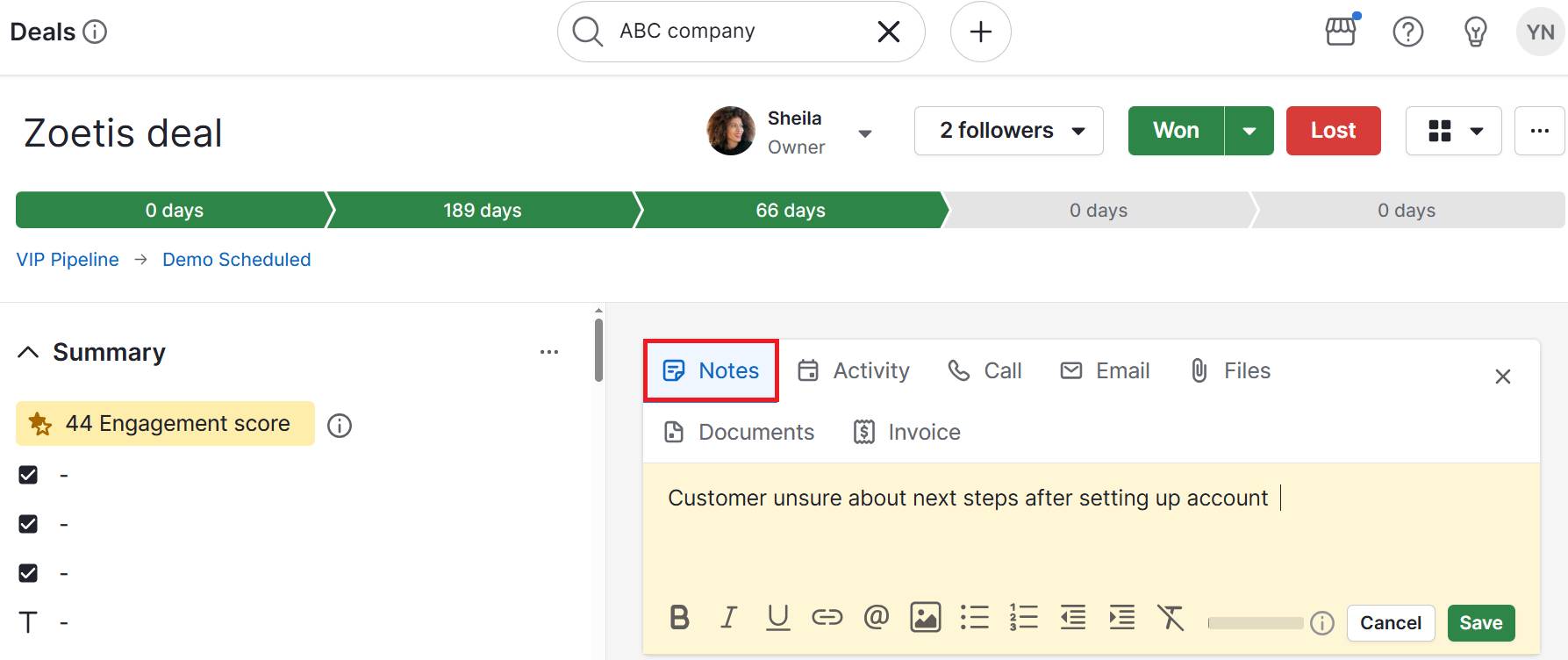Open the YN user avatar menu

(x=1541, y=32)
